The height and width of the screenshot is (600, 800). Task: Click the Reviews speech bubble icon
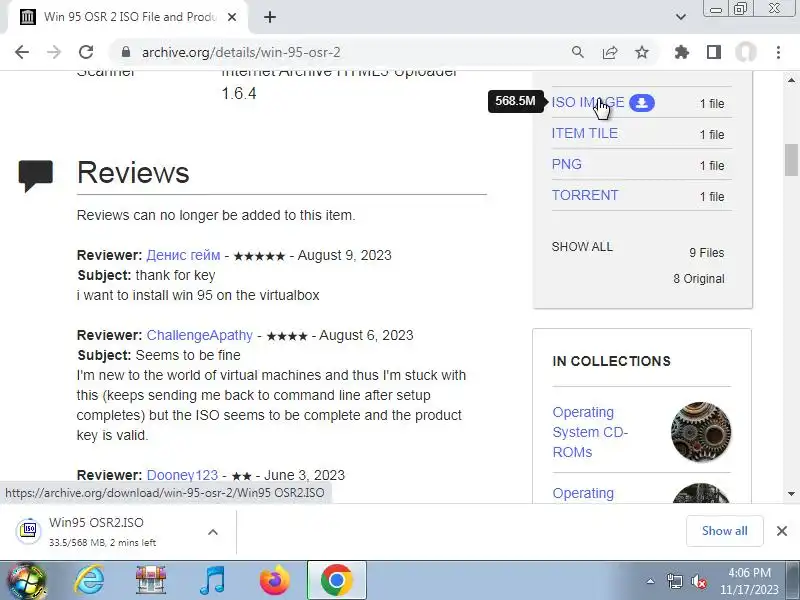[x=36, y=175]
